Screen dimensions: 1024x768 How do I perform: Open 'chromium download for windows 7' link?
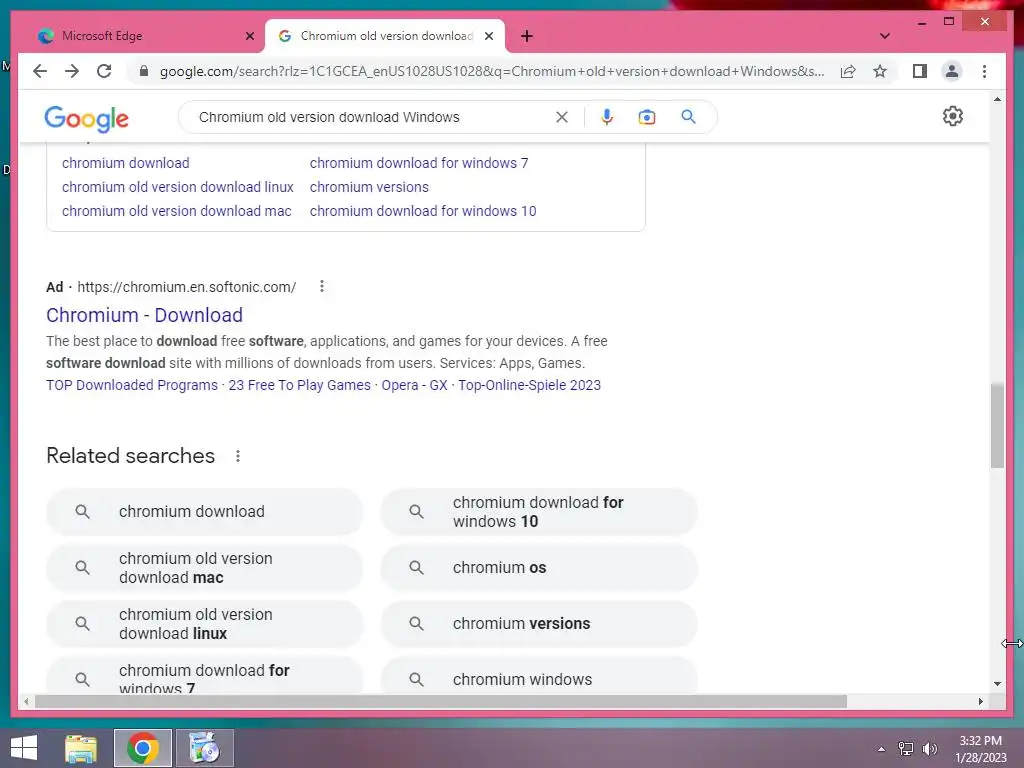click(x=419, y=163)
